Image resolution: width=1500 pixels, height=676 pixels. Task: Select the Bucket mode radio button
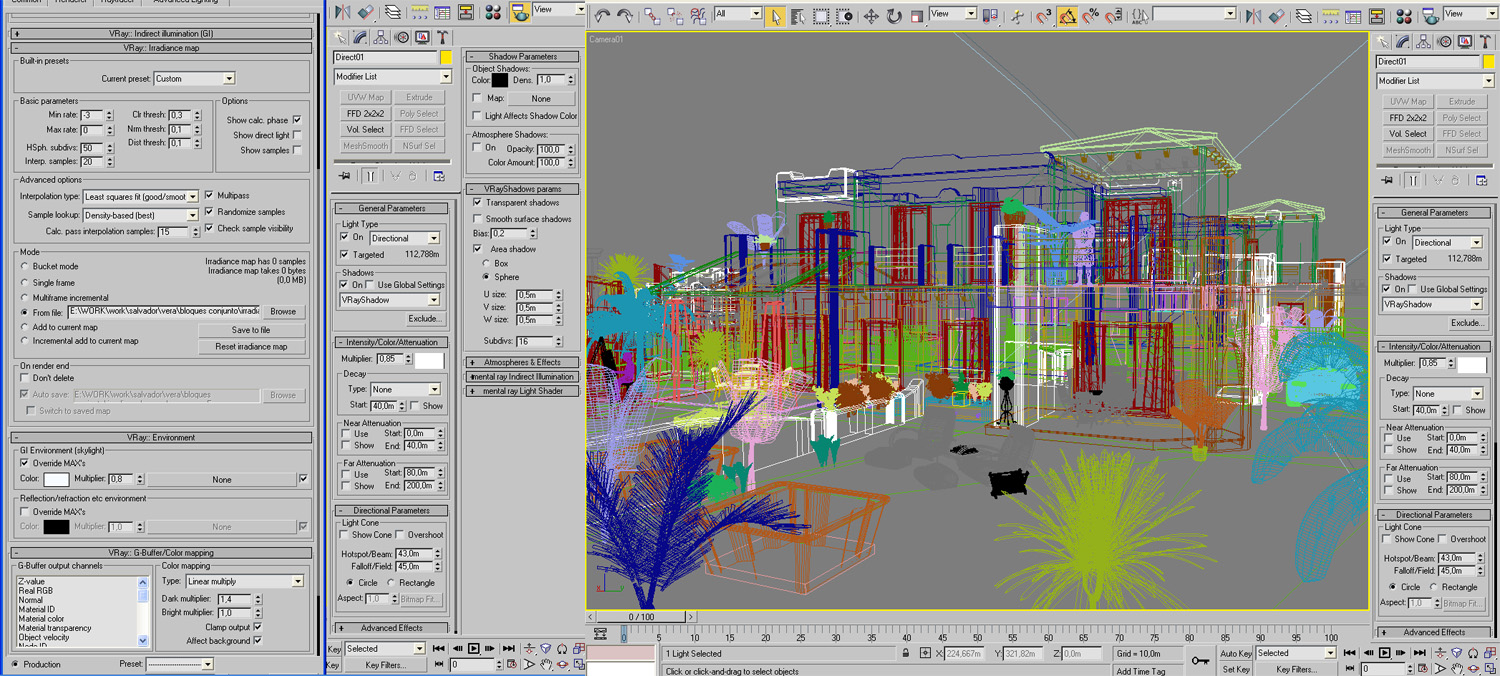coord(25,267)
